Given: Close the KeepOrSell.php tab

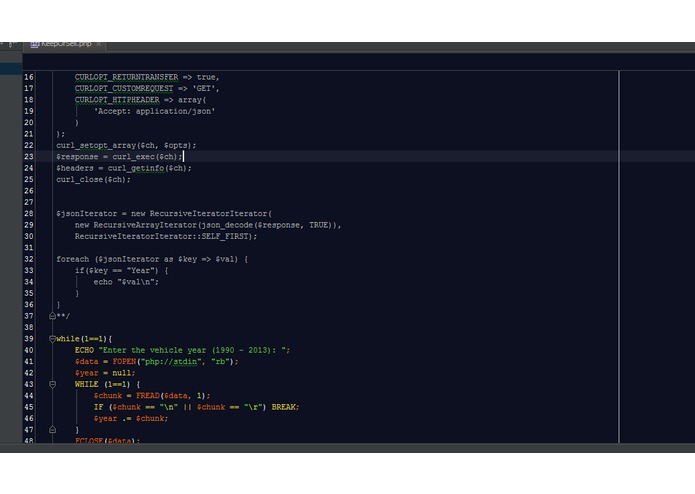Looking at the screenshot, I should [98, 44].
